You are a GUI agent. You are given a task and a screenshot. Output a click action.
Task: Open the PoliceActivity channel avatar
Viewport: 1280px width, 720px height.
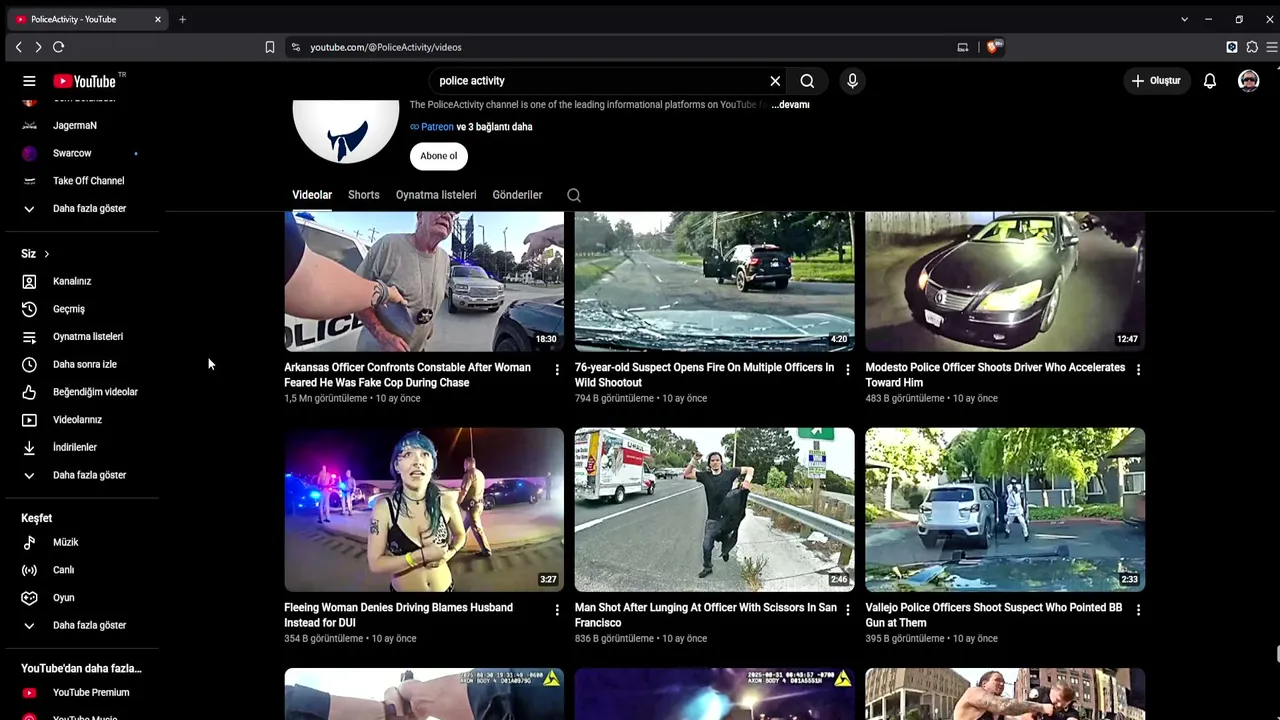[346, 131]
